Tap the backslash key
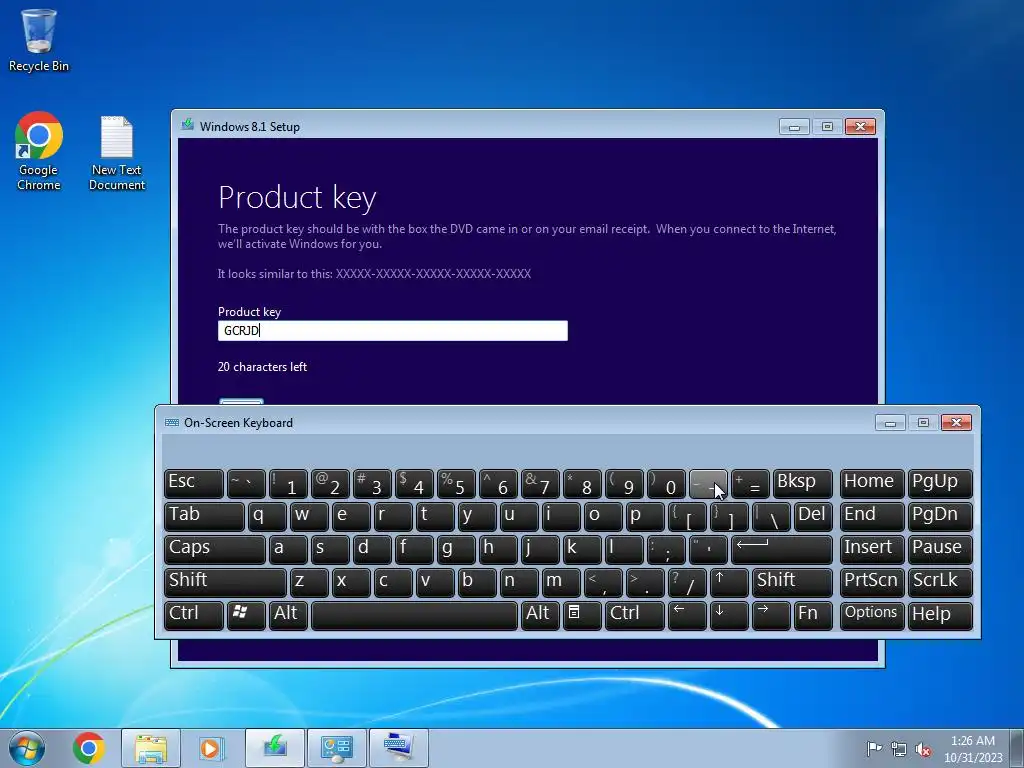 point(771,516)
